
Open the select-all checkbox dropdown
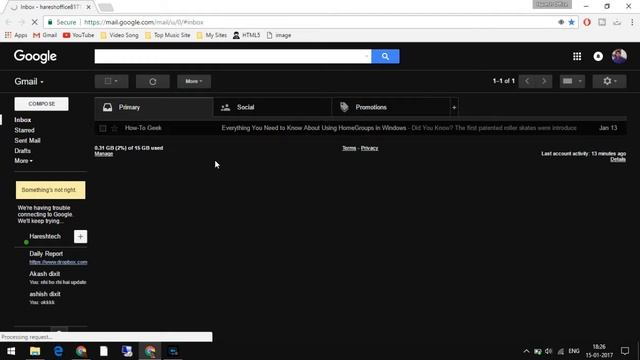click(x=111, y=81)
